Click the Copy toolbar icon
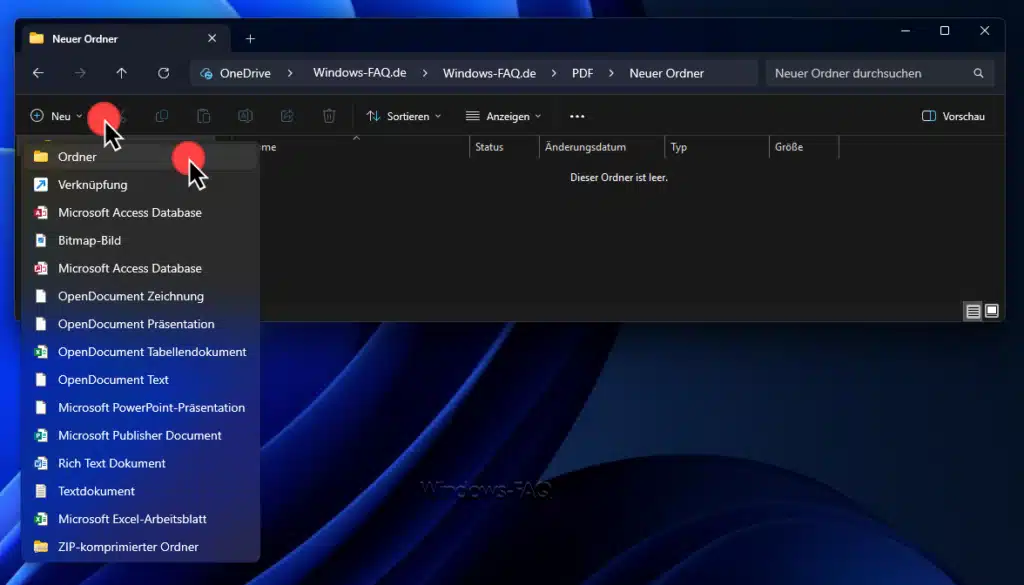1024x585 pixels. click(161, 116)
